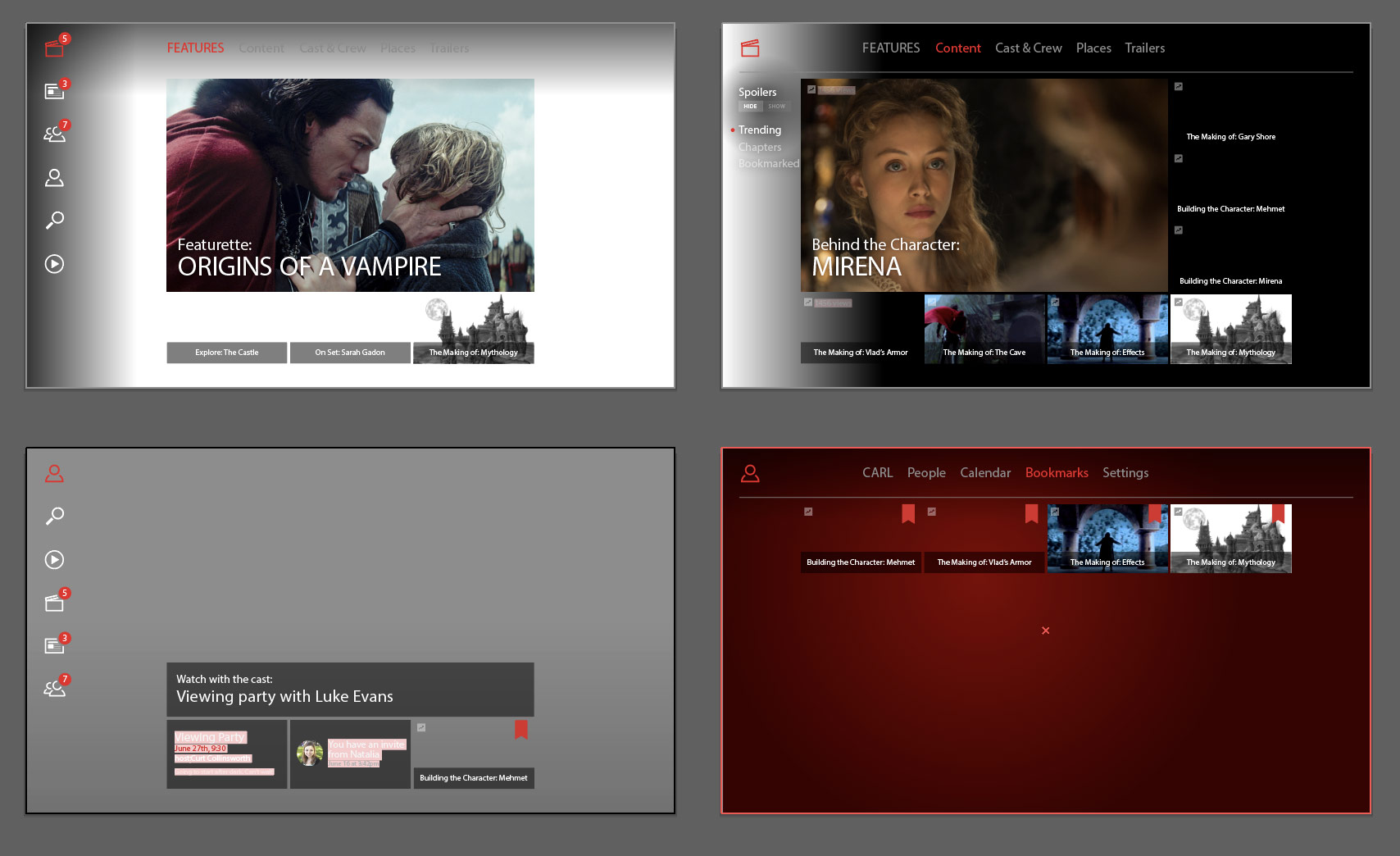
Task: Toggle bookmark ribbon on Mehmet tile, Bookmarks screen
Action: point(908,514)
